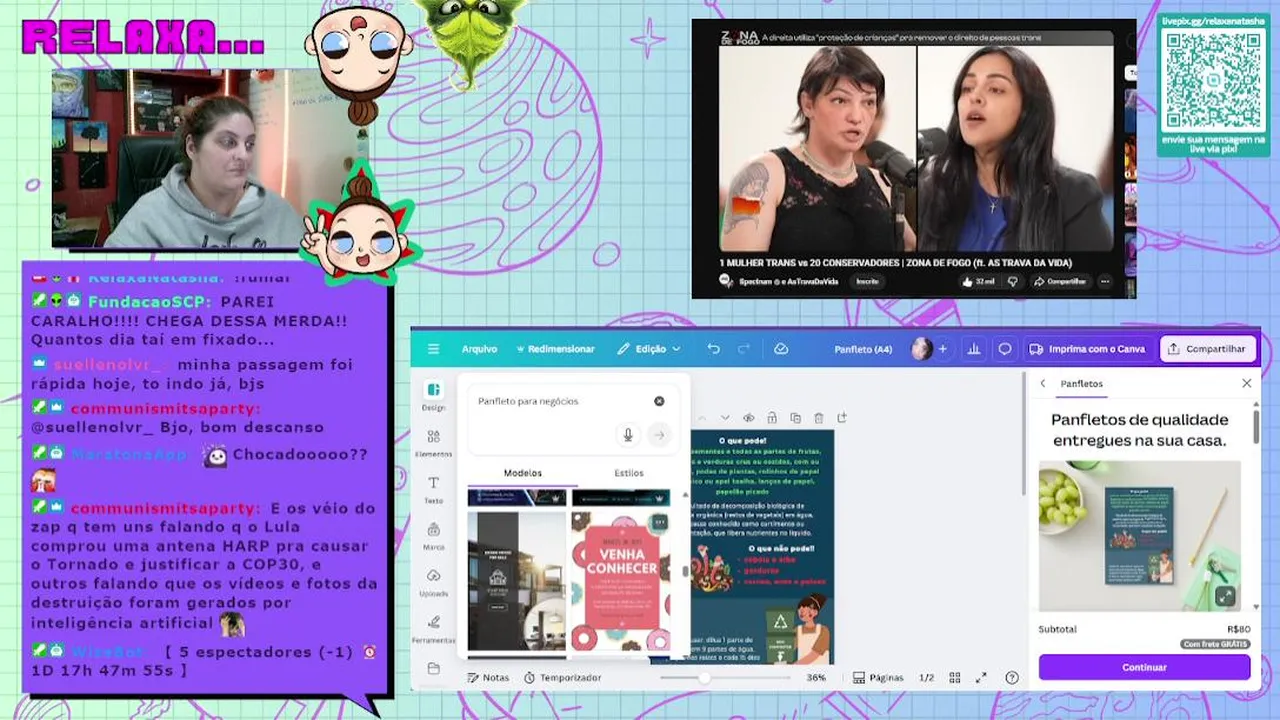Switch to the Modelos tab
1280x720 pixels.
(523, 473)
